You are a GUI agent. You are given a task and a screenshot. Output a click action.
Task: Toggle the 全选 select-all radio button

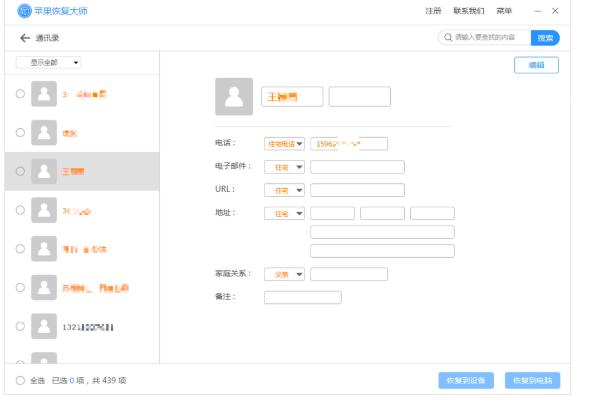pos(20,380)
